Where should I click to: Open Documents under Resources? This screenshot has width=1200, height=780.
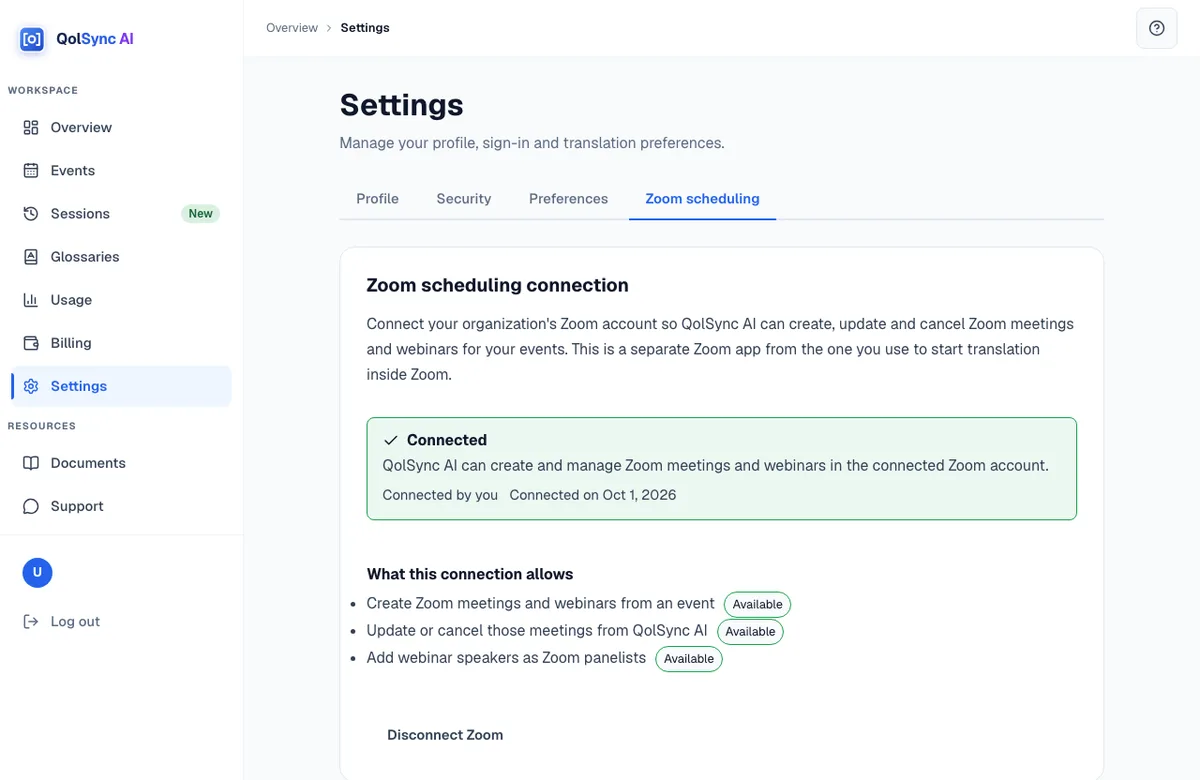(121, 463)
